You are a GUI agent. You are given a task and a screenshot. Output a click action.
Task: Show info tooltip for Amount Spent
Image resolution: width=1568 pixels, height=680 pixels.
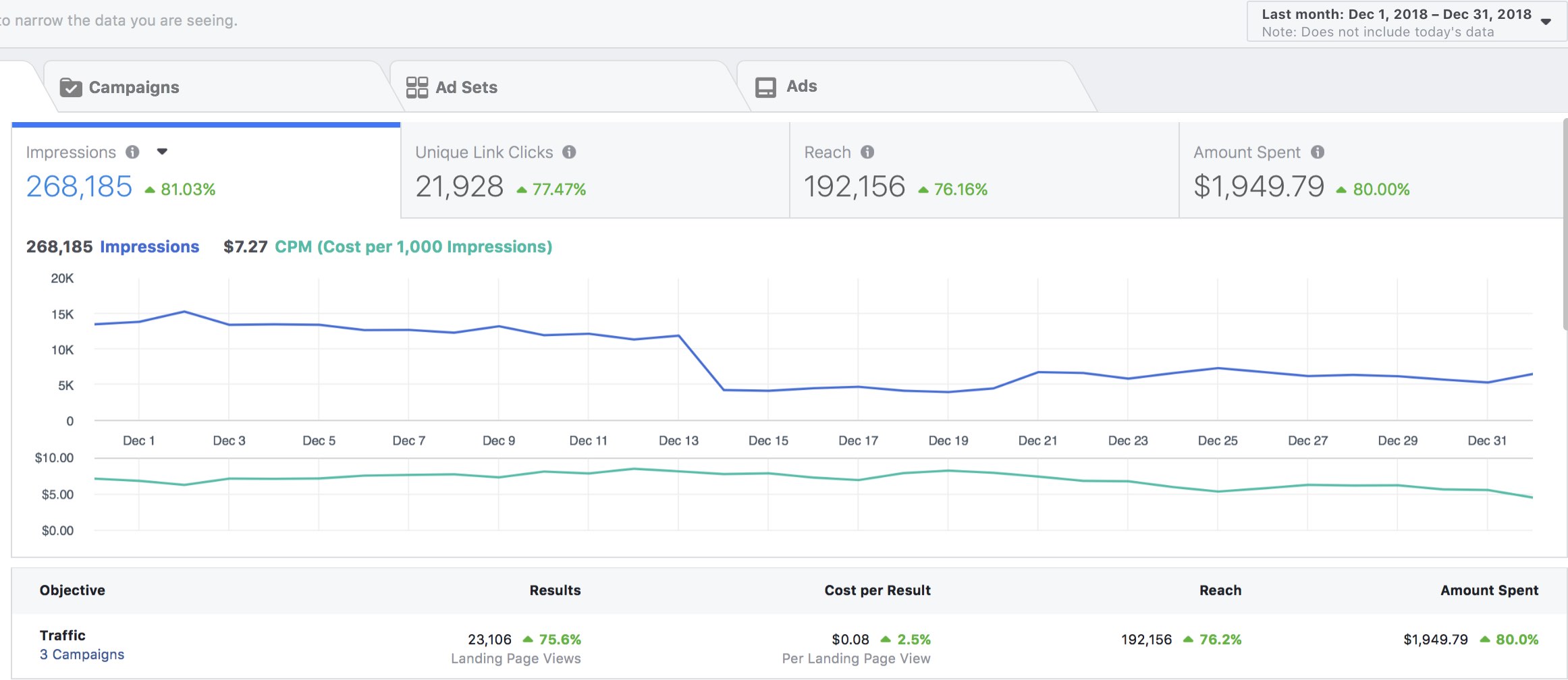1318,152
